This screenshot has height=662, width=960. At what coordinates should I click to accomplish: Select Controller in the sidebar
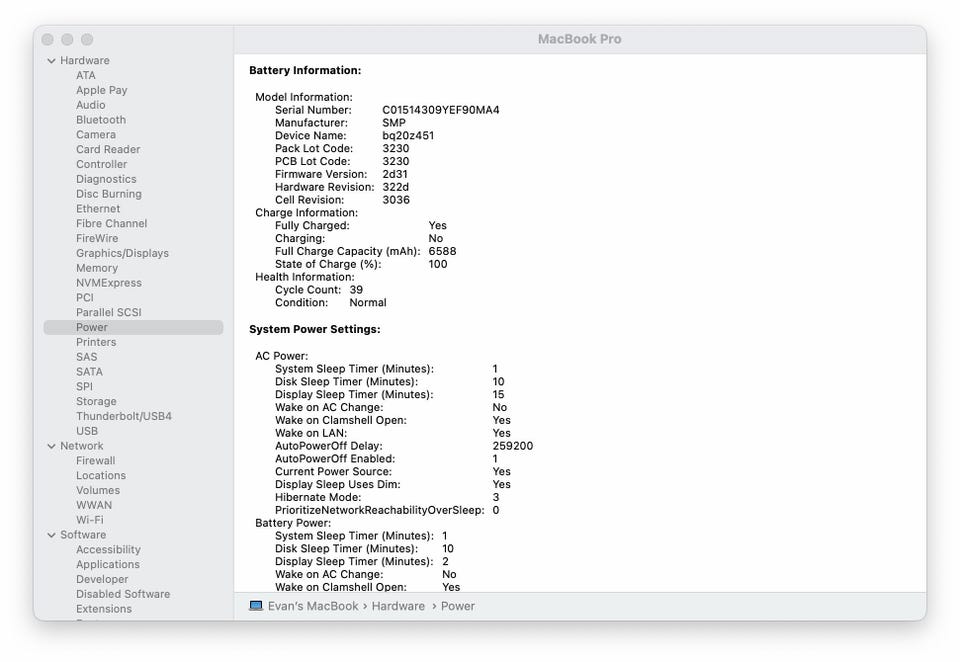tap(102, 164)
